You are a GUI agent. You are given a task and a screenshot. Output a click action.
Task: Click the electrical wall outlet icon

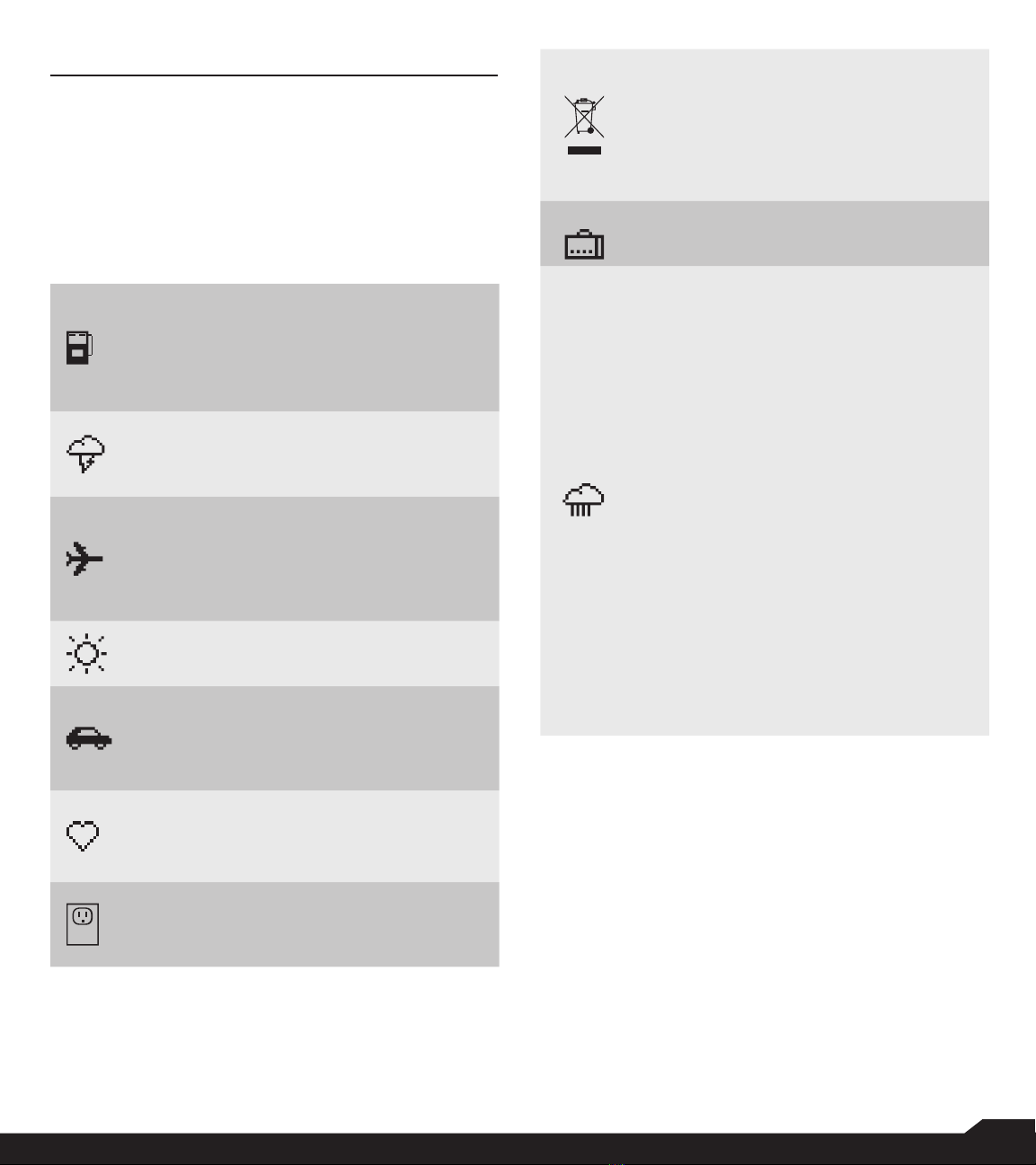(83, 924)
